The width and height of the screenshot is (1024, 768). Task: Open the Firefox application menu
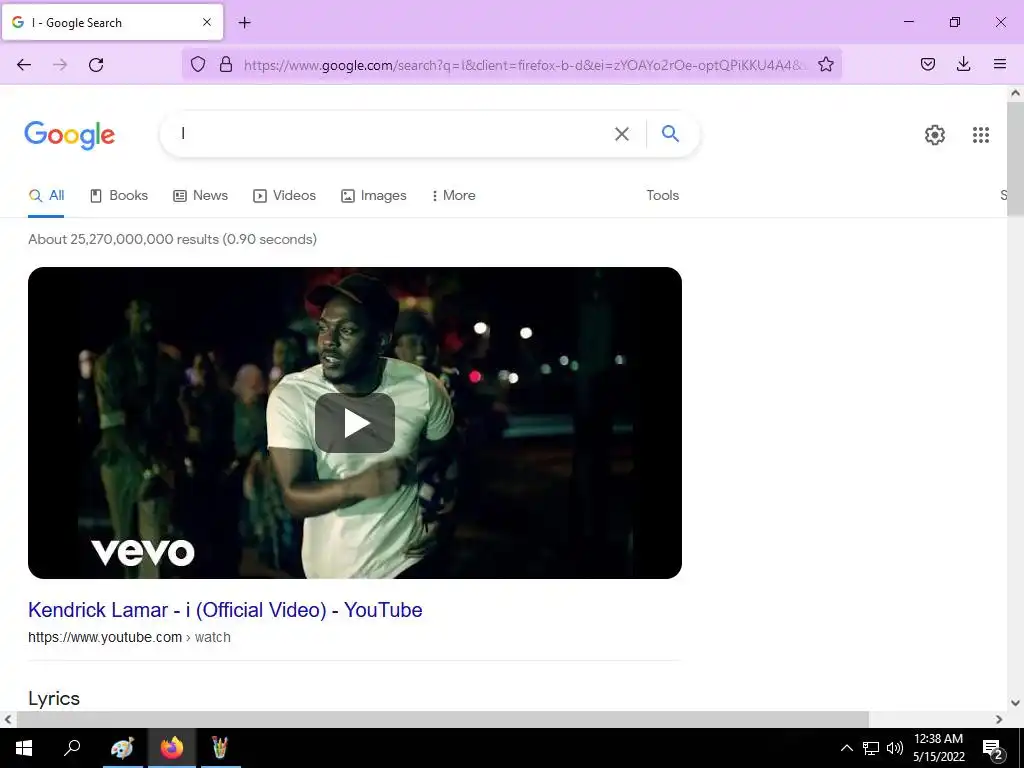point(999,64)
